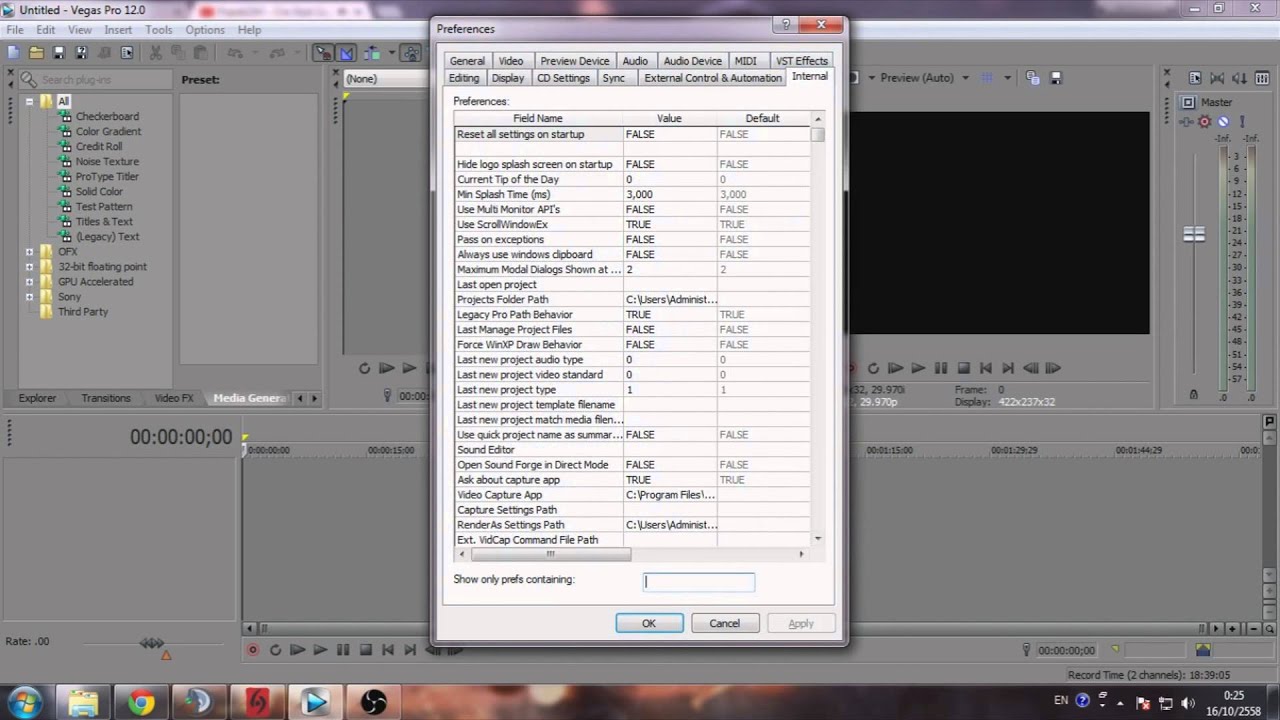Open the Insert menu

(x=118, y=30)
